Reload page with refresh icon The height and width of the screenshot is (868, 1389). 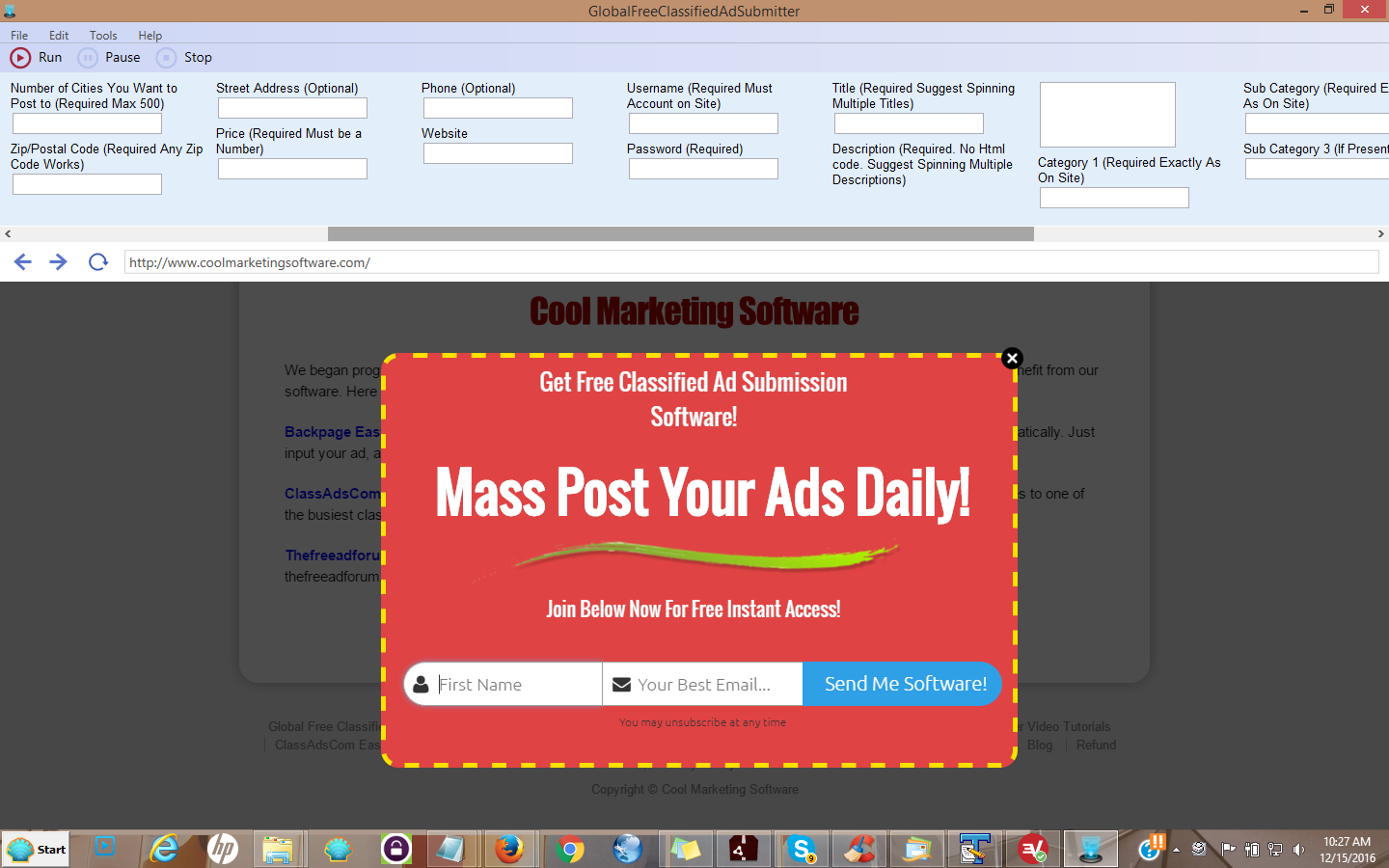point(97,262)
